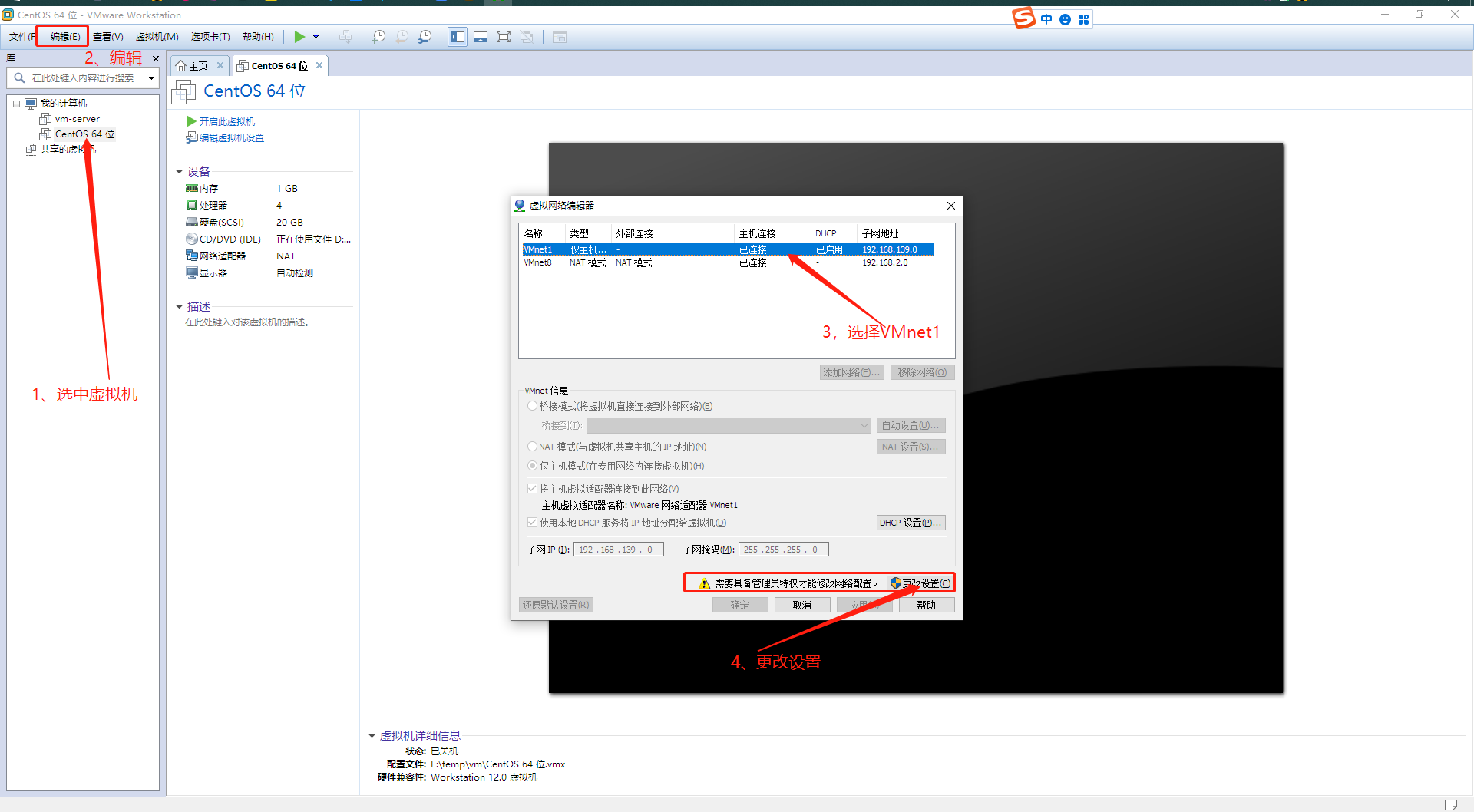Click the console view toolbar icon
1474x812 pixels.
560,37
